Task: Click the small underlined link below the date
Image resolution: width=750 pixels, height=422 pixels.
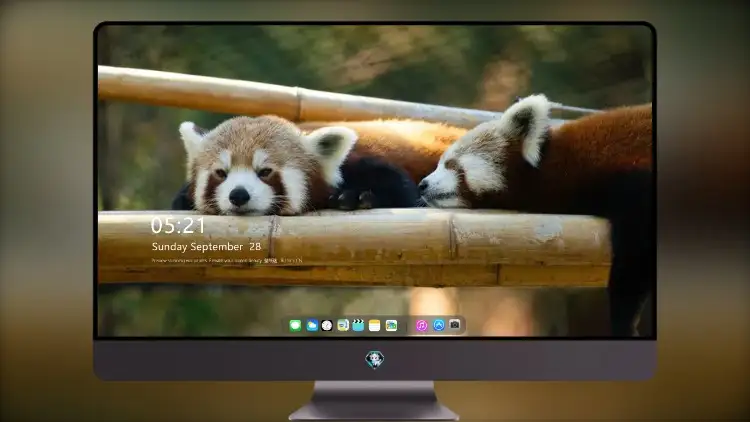Action: click(271, 261)
